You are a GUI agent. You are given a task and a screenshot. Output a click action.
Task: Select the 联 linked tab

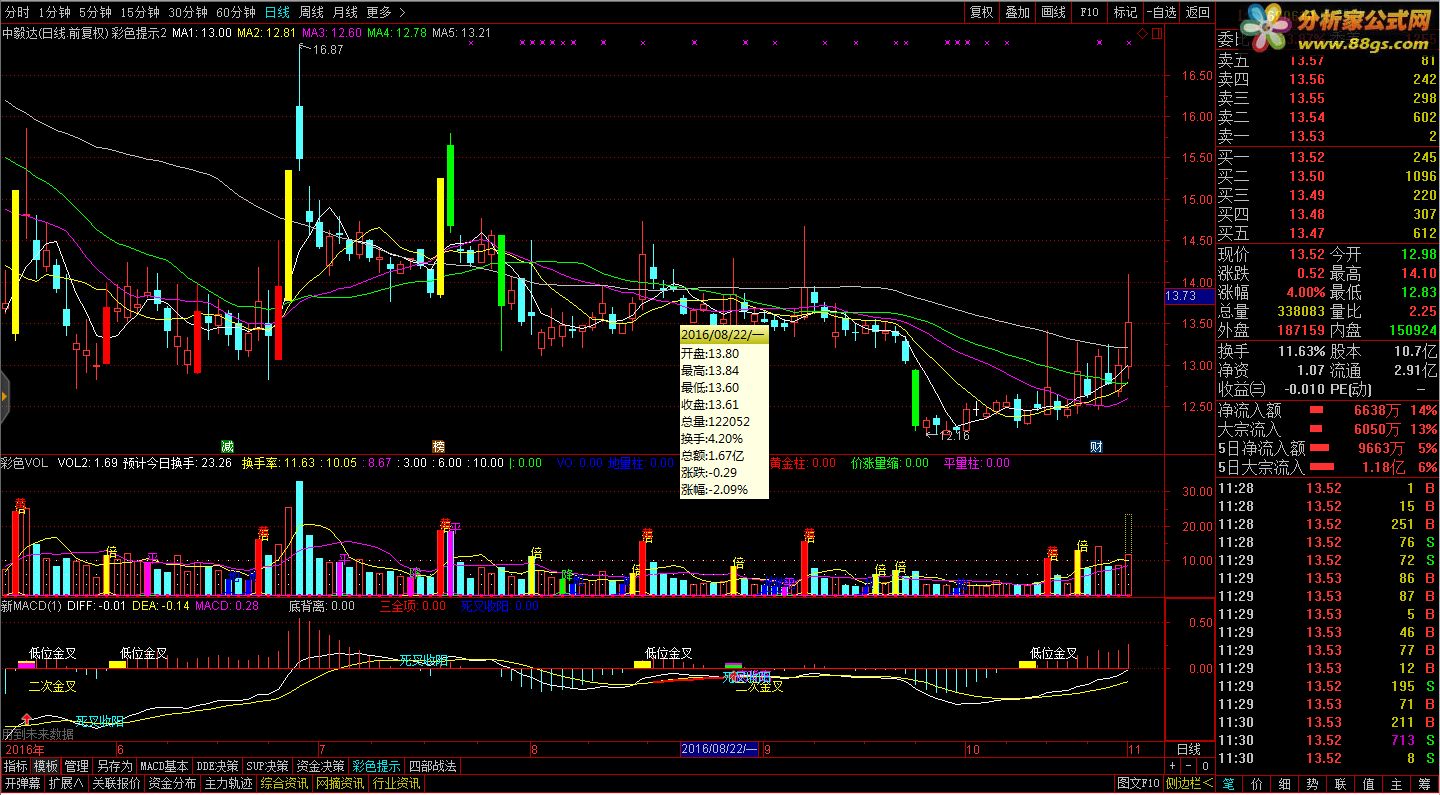point(1340,784)
